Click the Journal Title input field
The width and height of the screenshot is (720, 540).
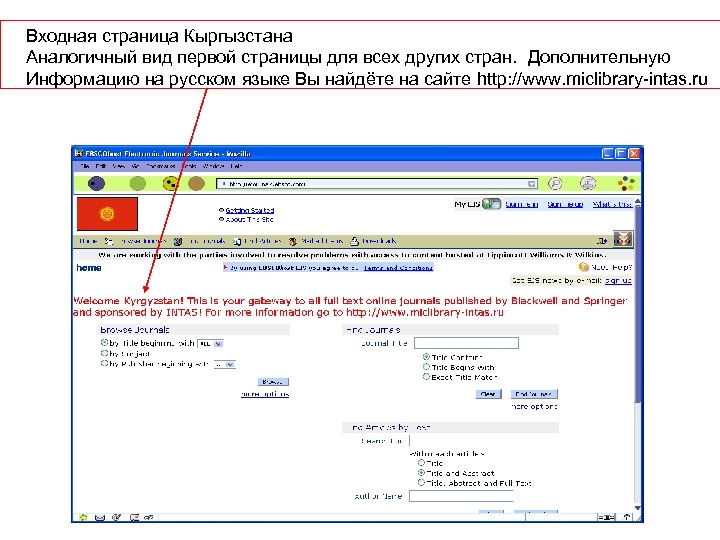[x=467, y=343]
